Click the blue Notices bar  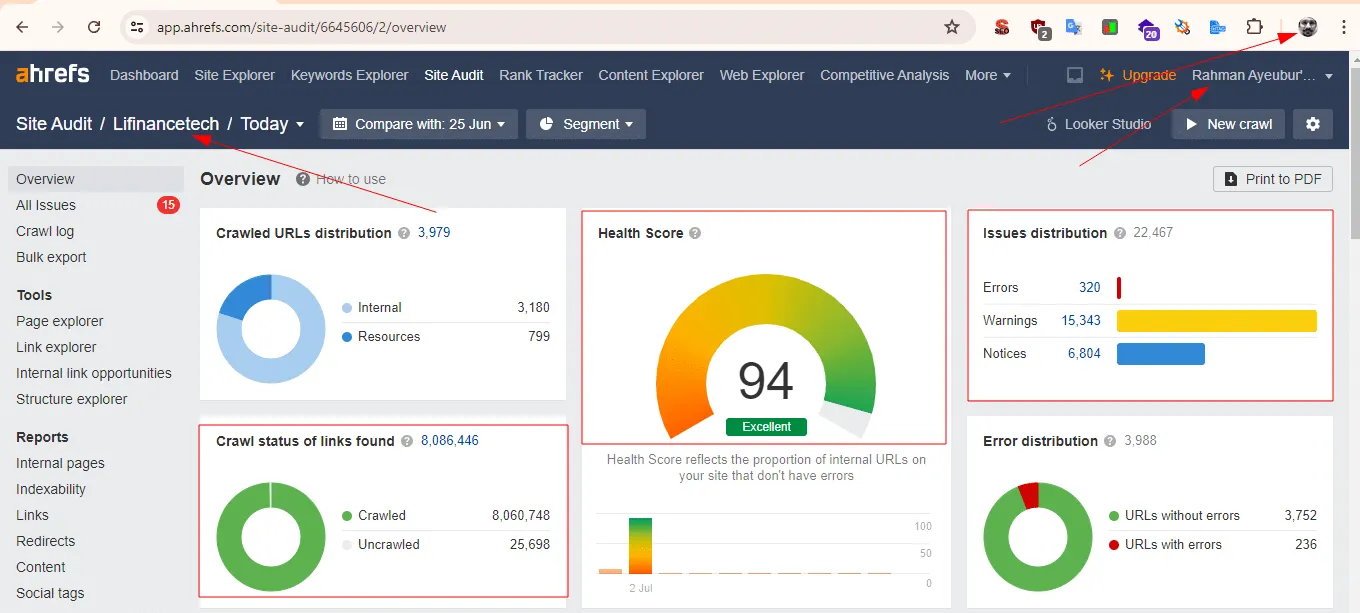point(1160,354)
